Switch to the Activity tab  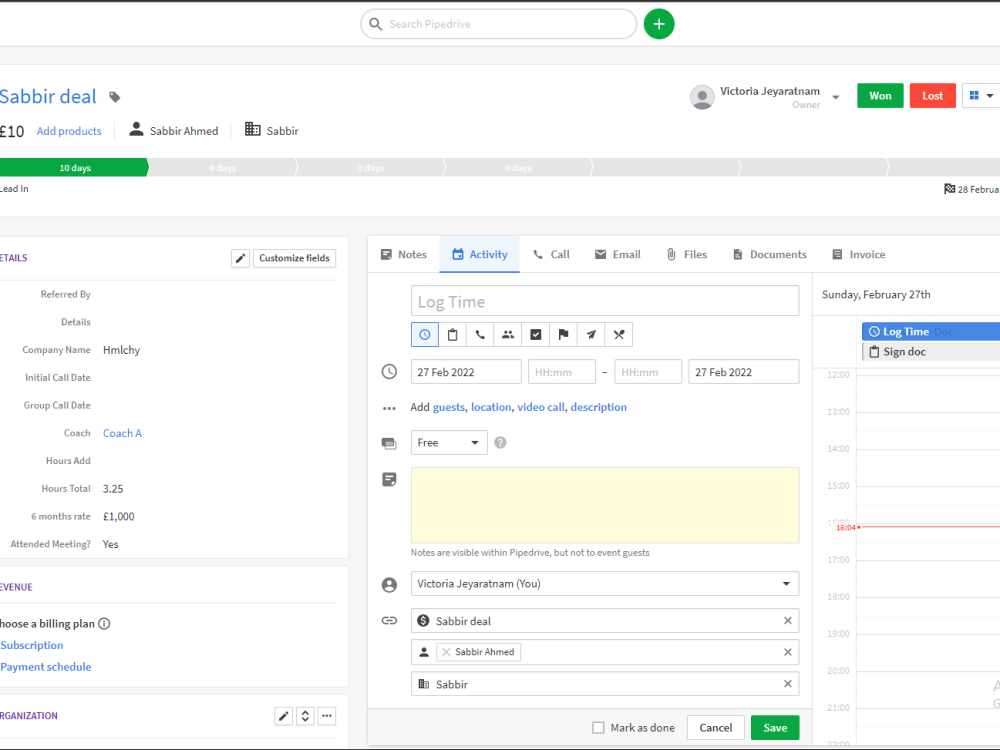[480, 254]
